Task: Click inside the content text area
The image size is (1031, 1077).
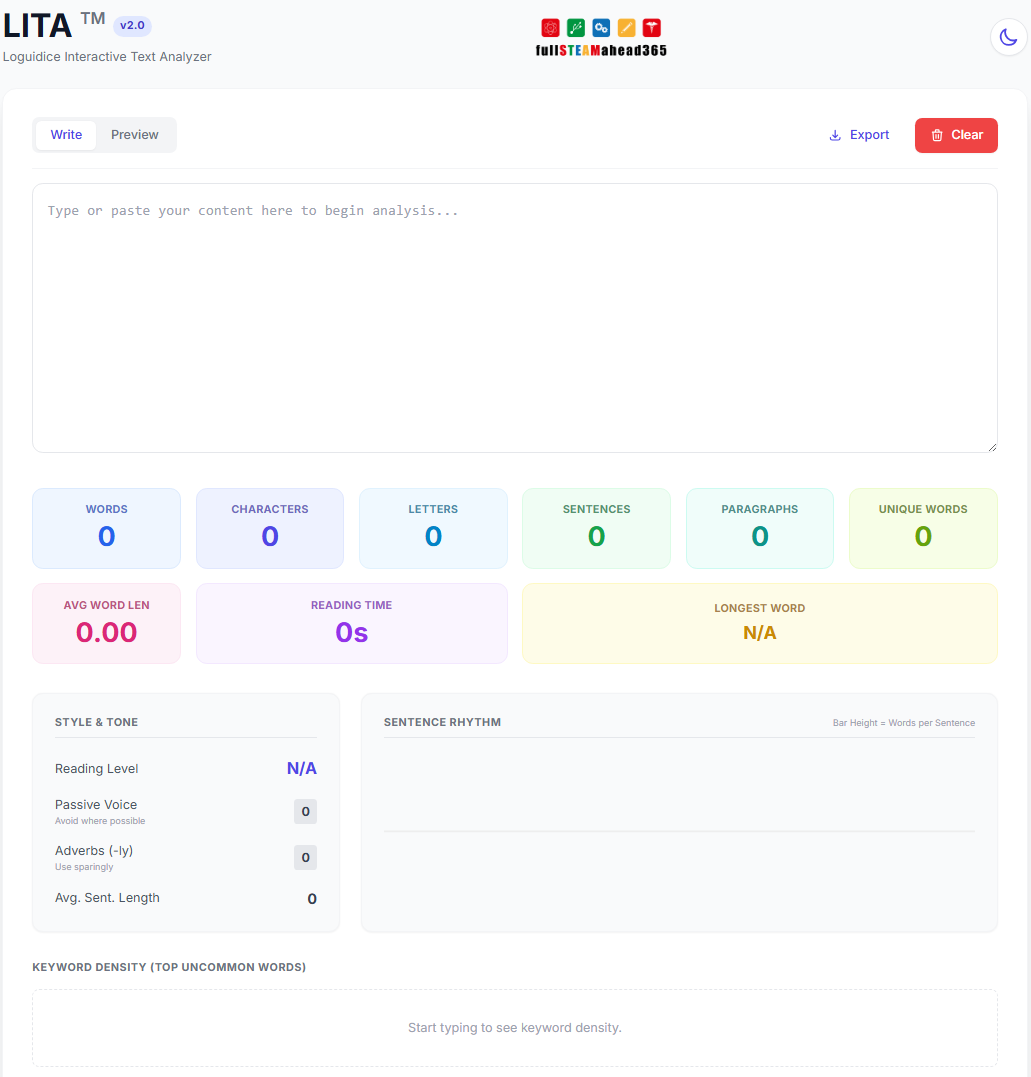Action: [514, 318]
